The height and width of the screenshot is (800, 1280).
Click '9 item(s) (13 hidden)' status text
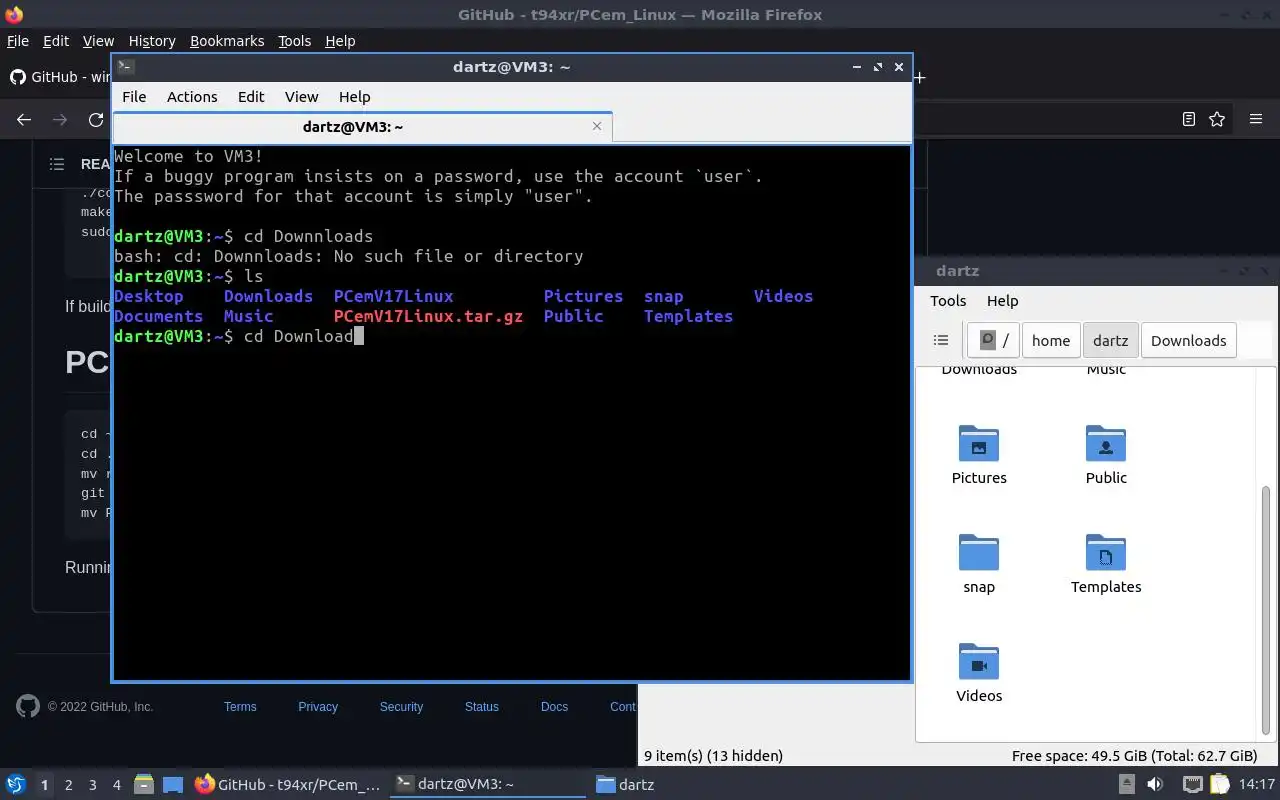click(x=713, y=756)
